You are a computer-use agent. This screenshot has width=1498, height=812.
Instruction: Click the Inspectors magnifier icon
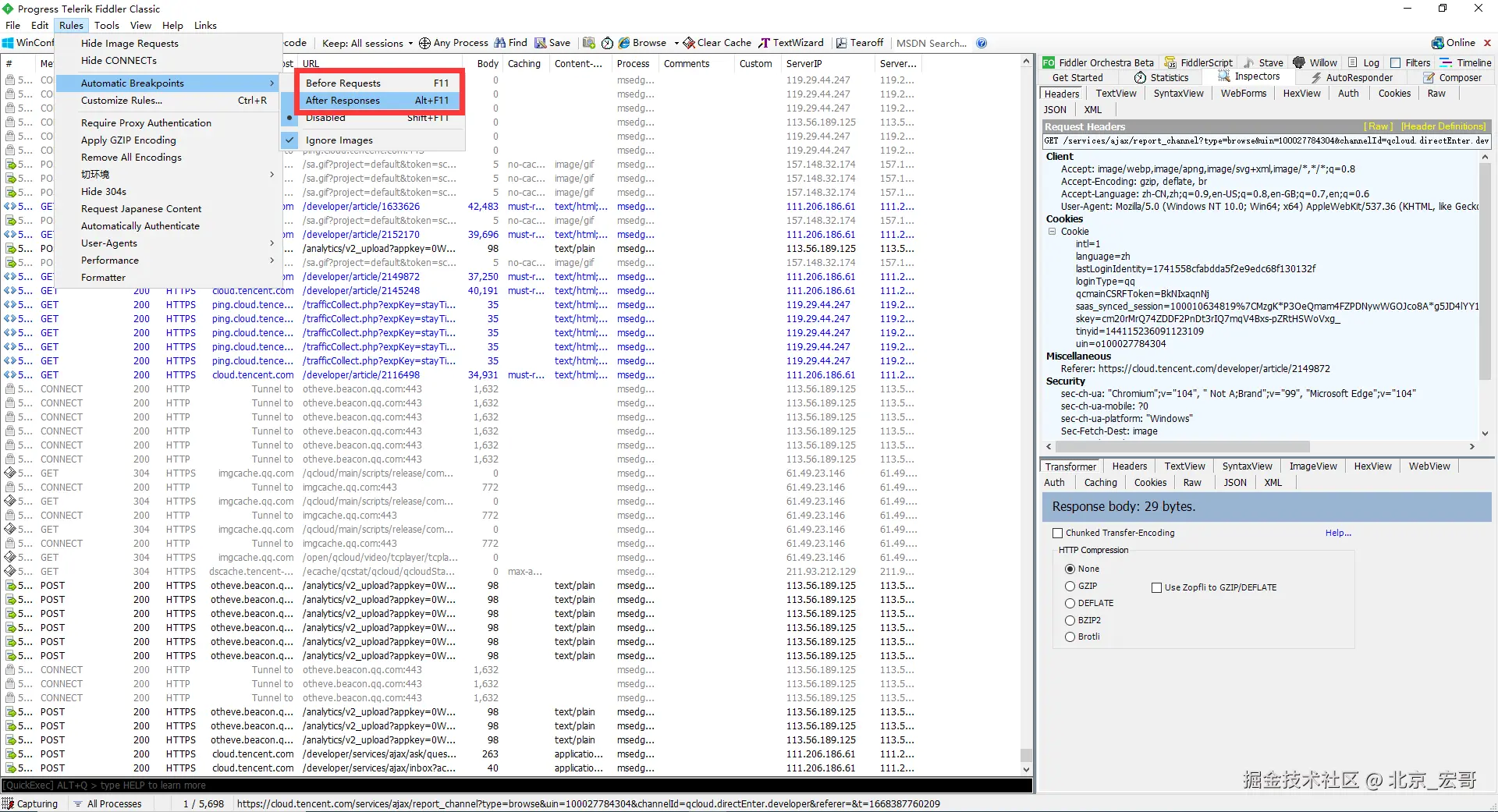(1224, 76)
